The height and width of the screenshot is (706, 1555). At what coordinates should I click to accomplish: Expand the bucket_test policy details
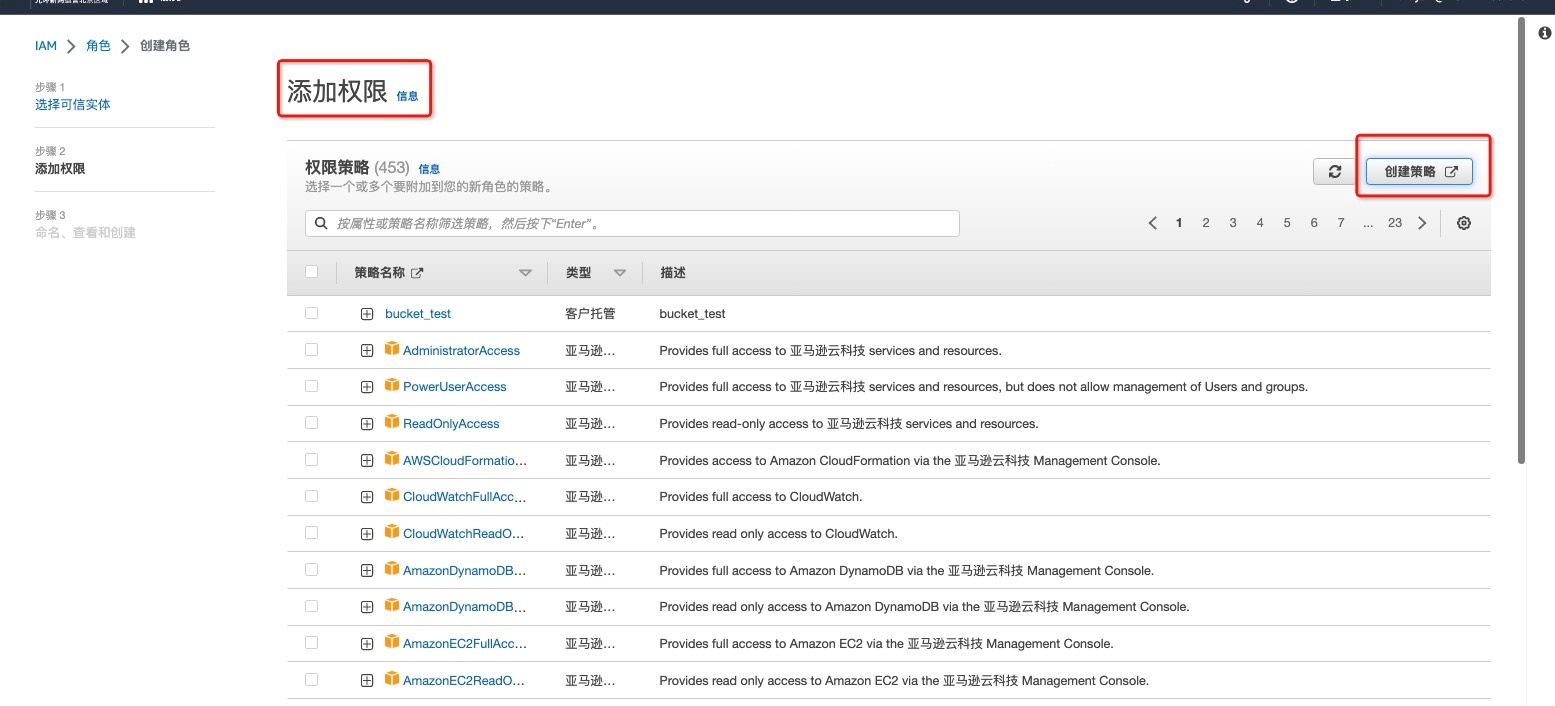(x=367, y=314)
